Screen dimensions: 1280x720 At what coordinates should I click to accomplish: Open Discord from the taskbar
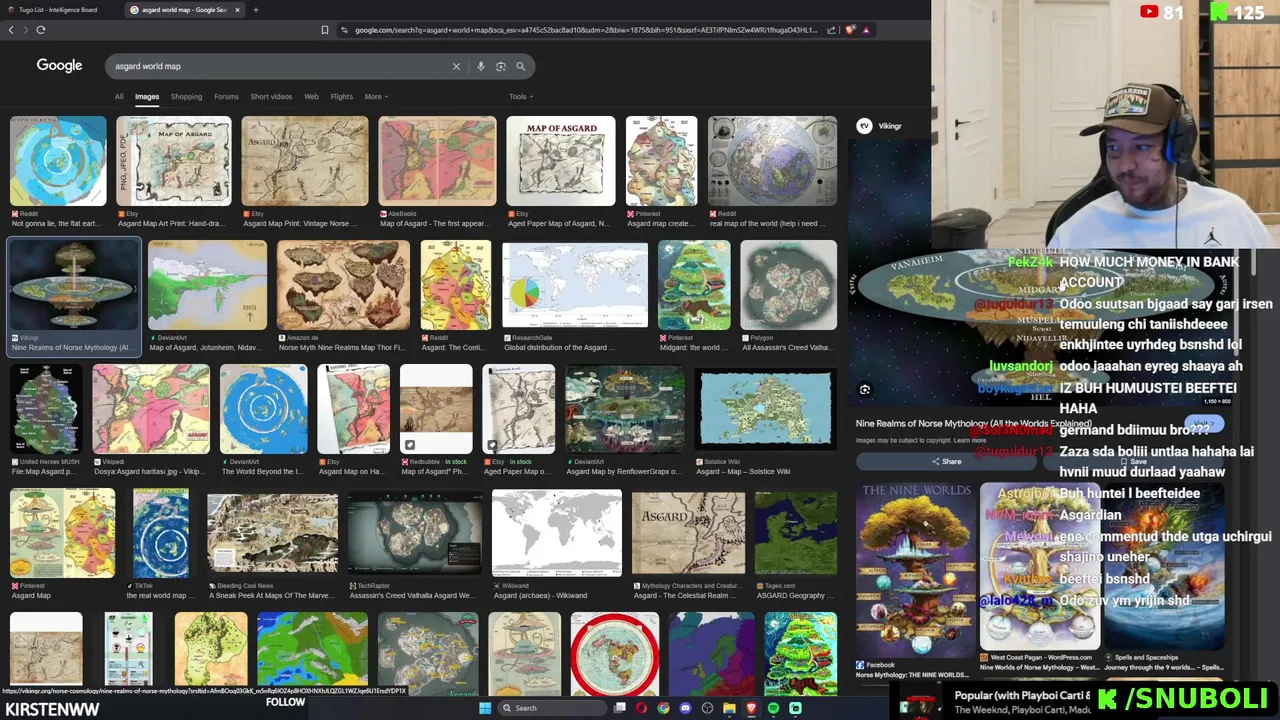[685, 708]
